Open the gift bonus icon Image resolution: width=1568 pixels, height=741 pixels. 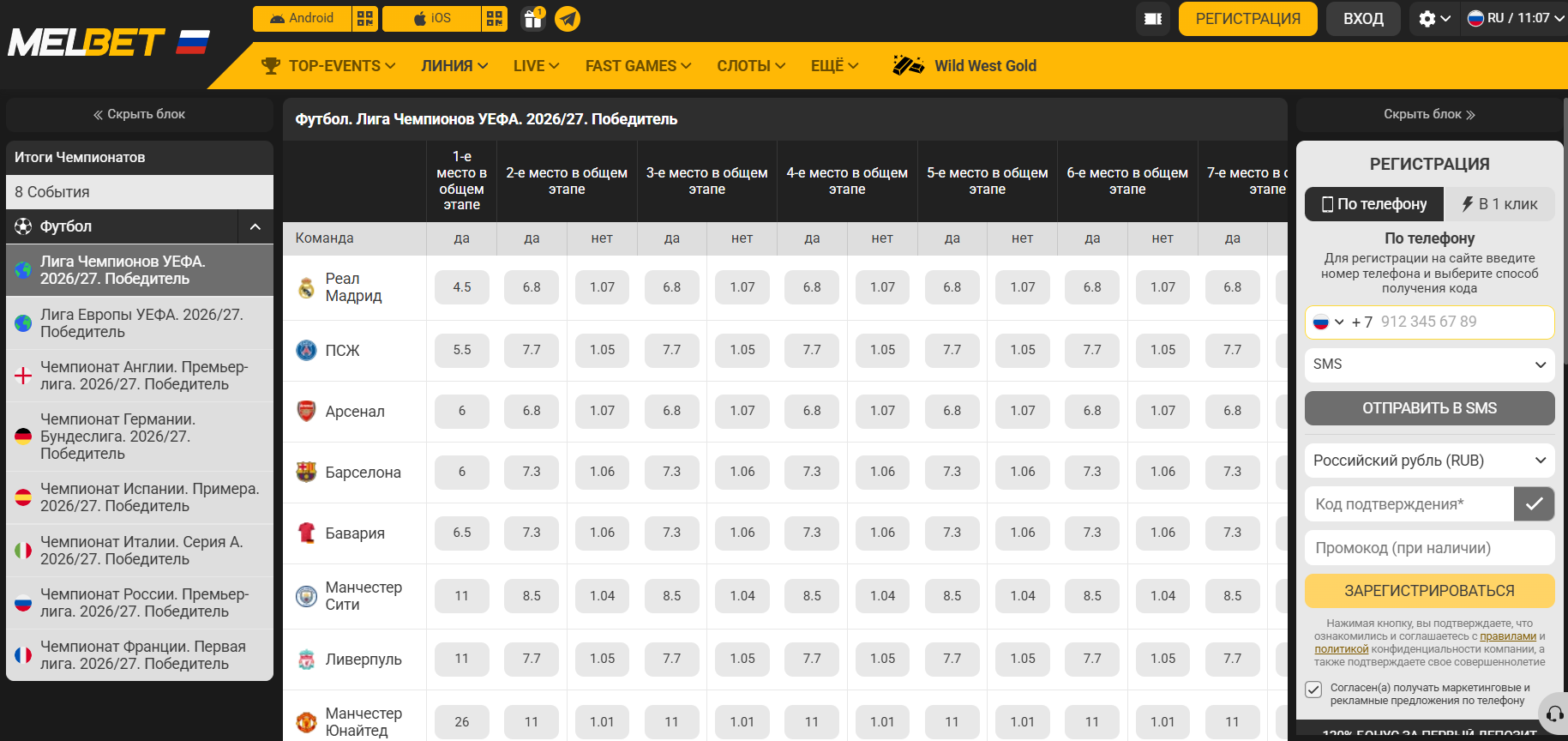click(x=533, y=18)
